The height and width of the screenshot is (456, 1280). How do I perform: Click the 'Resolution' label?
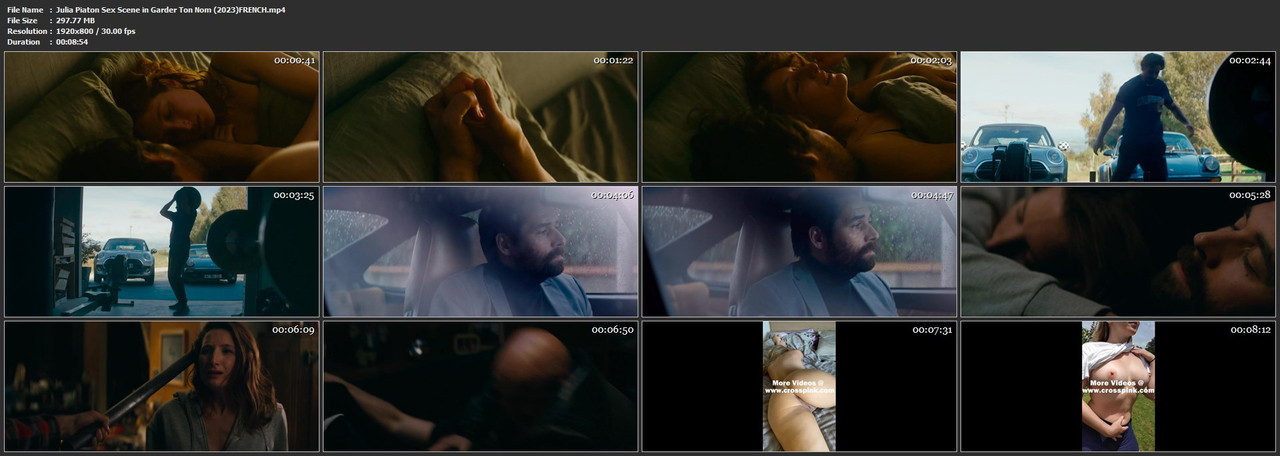tap(26, 31)
